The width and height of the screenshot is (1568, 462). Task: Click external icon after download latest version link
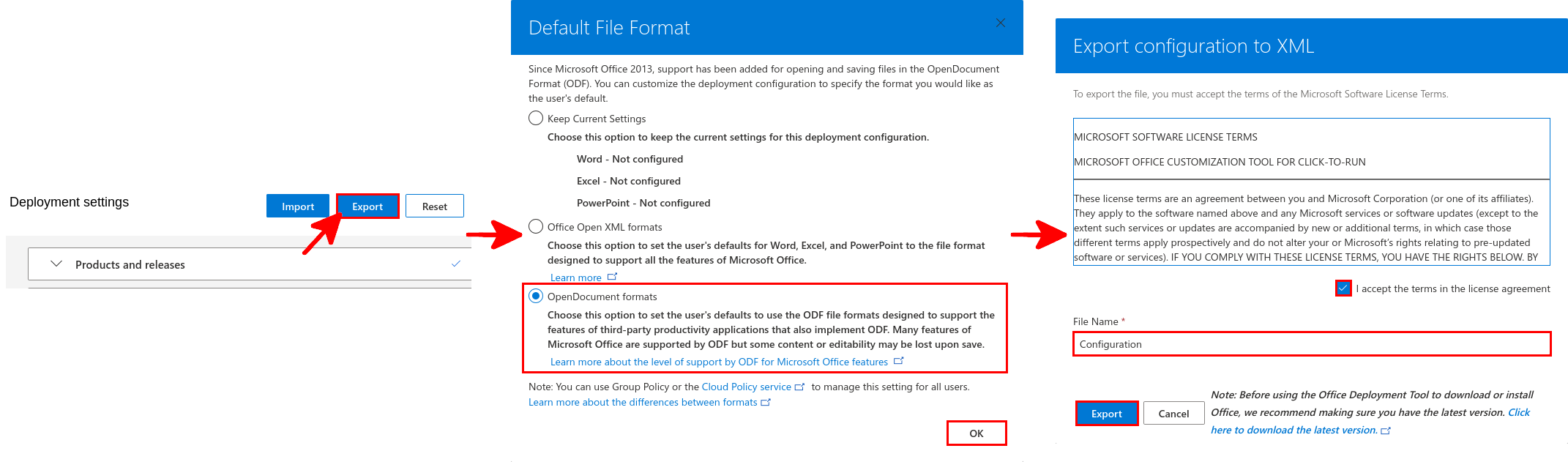click(1386, 431)
